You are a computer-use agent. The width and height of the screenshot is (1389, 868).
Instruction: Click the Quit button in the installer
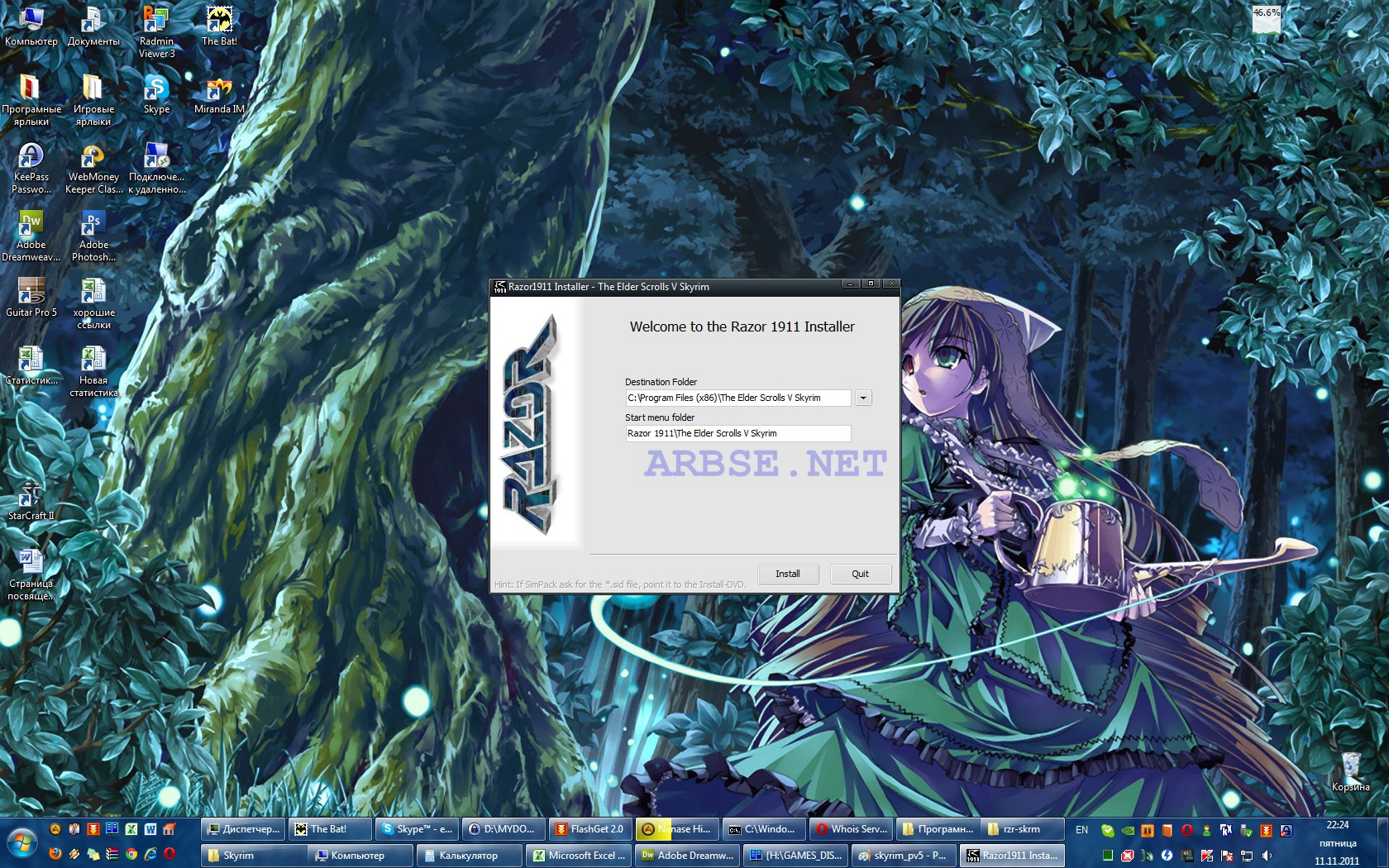point(861,574)
